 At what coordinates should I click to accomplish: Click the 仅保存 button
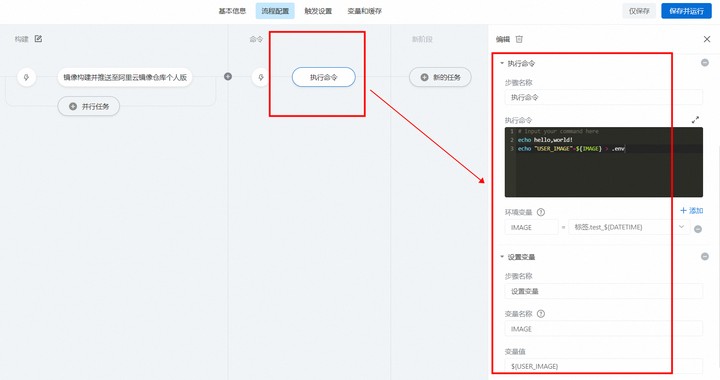(639, 11)
